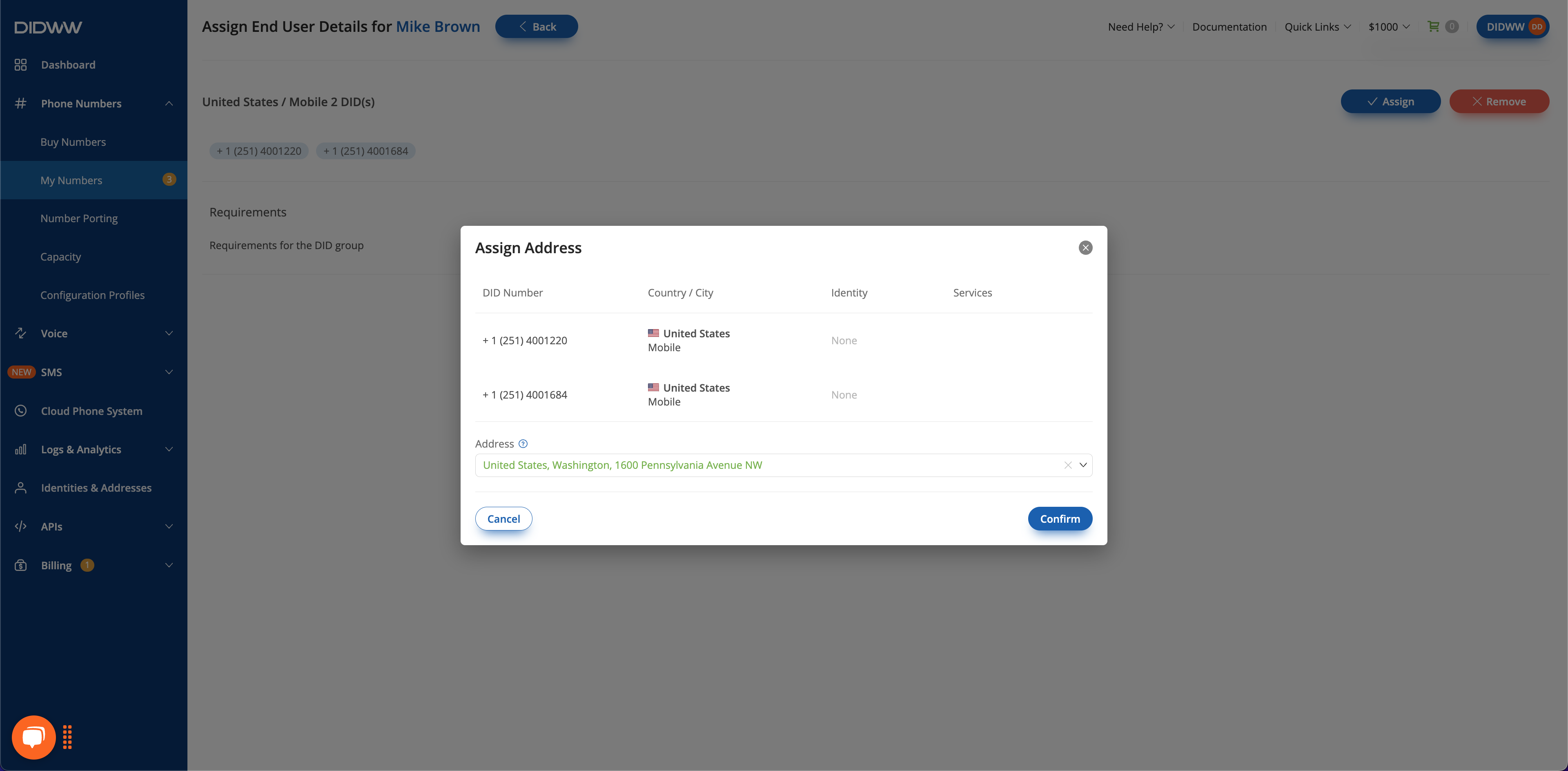Click the Phone Numbers hash icon
Screen dimensions: 1568x771
(21, 103)
